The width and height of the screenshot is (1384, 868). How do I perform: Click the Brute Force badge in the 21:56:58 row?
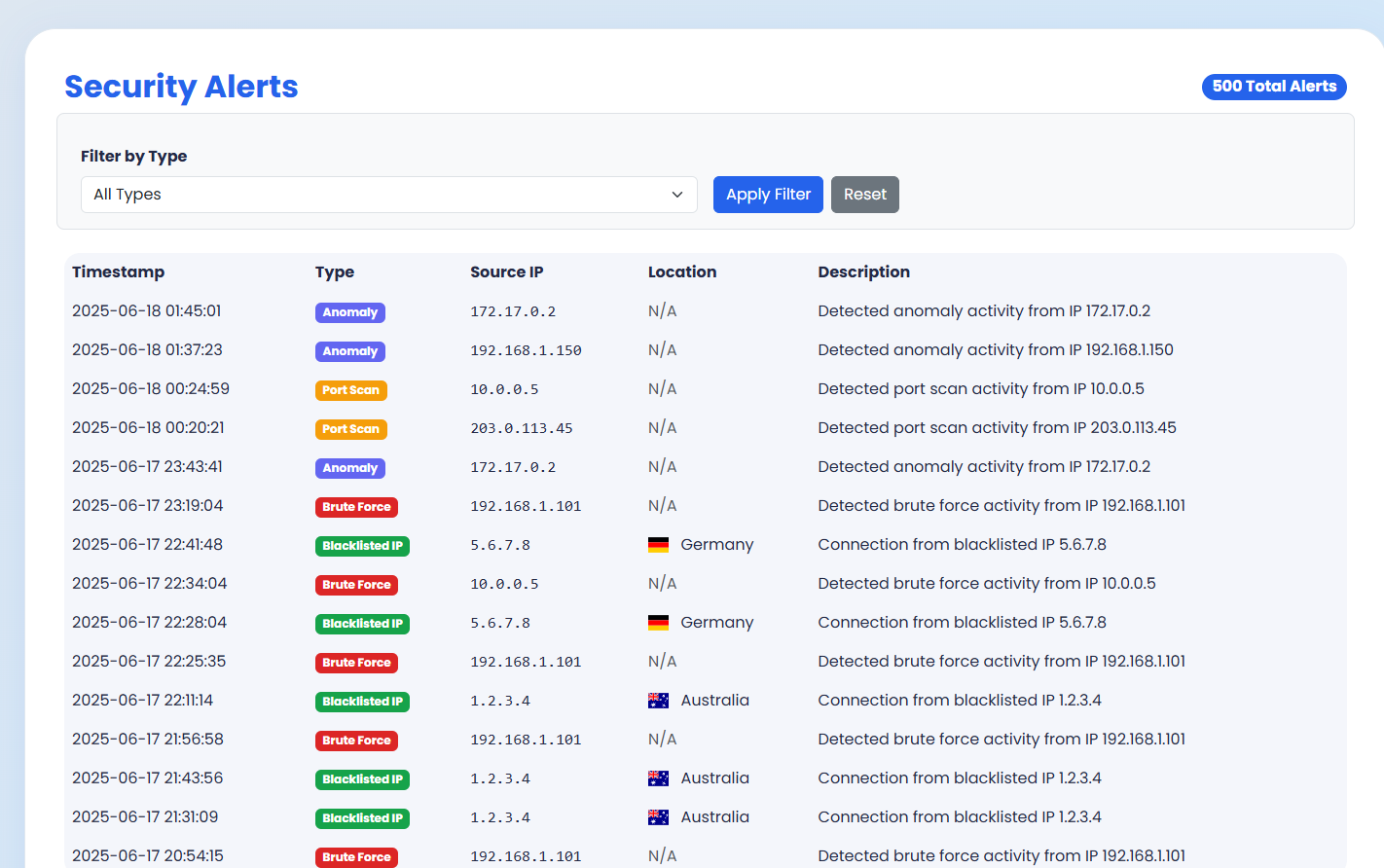click(356, 741)
